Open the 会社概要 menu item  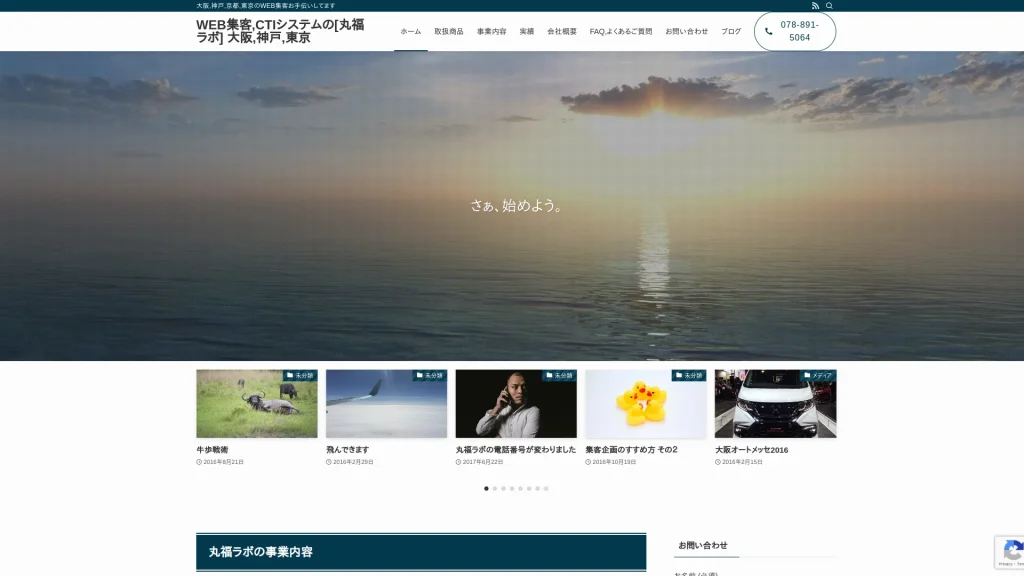[562, 31]
